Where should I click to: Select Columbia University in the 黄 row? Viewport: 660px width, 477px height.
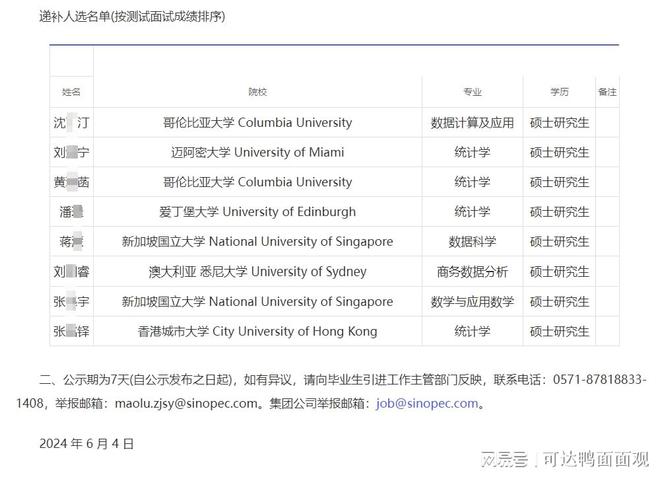click(258, 182)
